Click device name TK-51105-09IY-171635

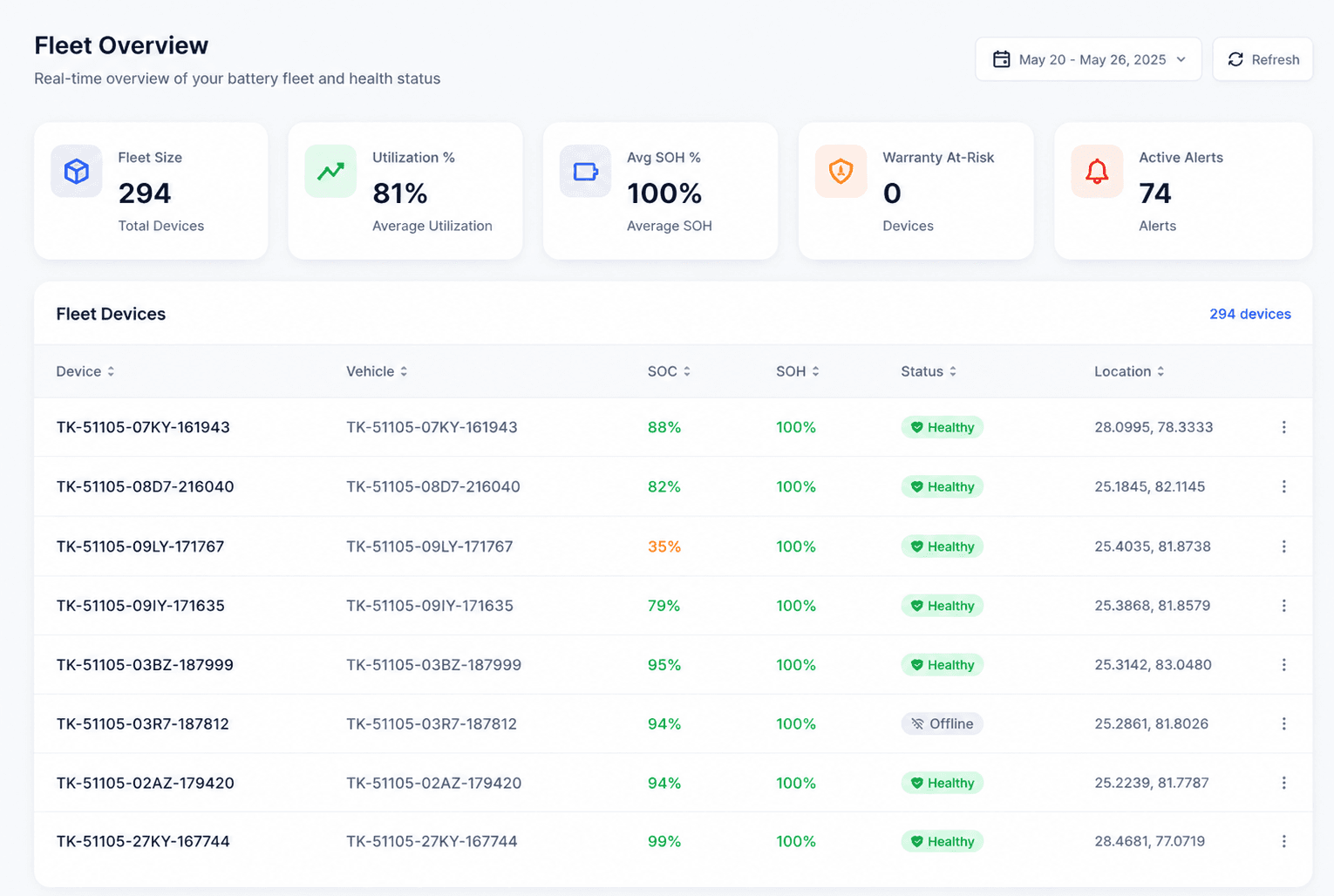tap(140, 606)
